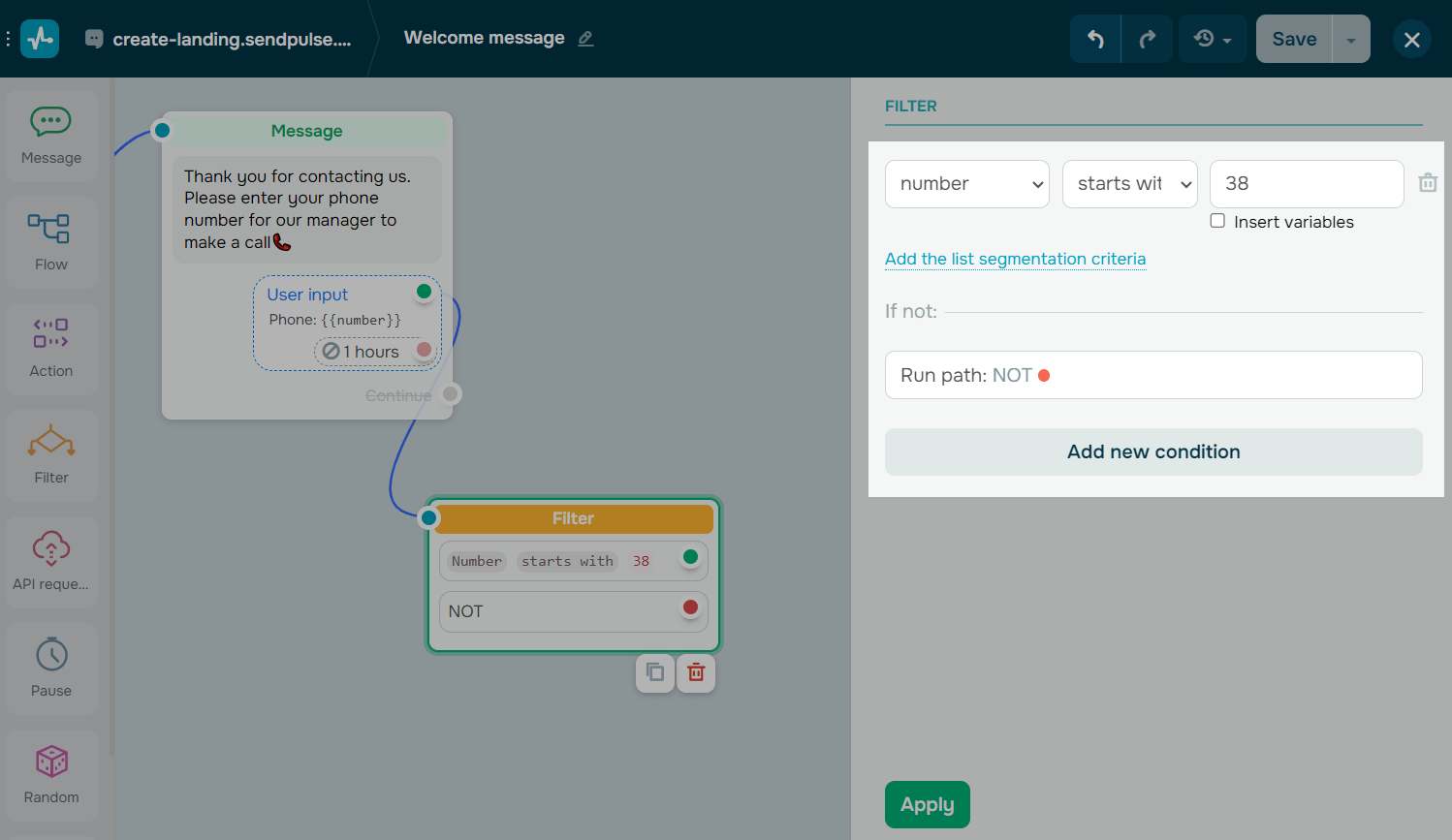Select the Pause block tool
Viewport: 1452px width, 840px height.
(50, 669)
